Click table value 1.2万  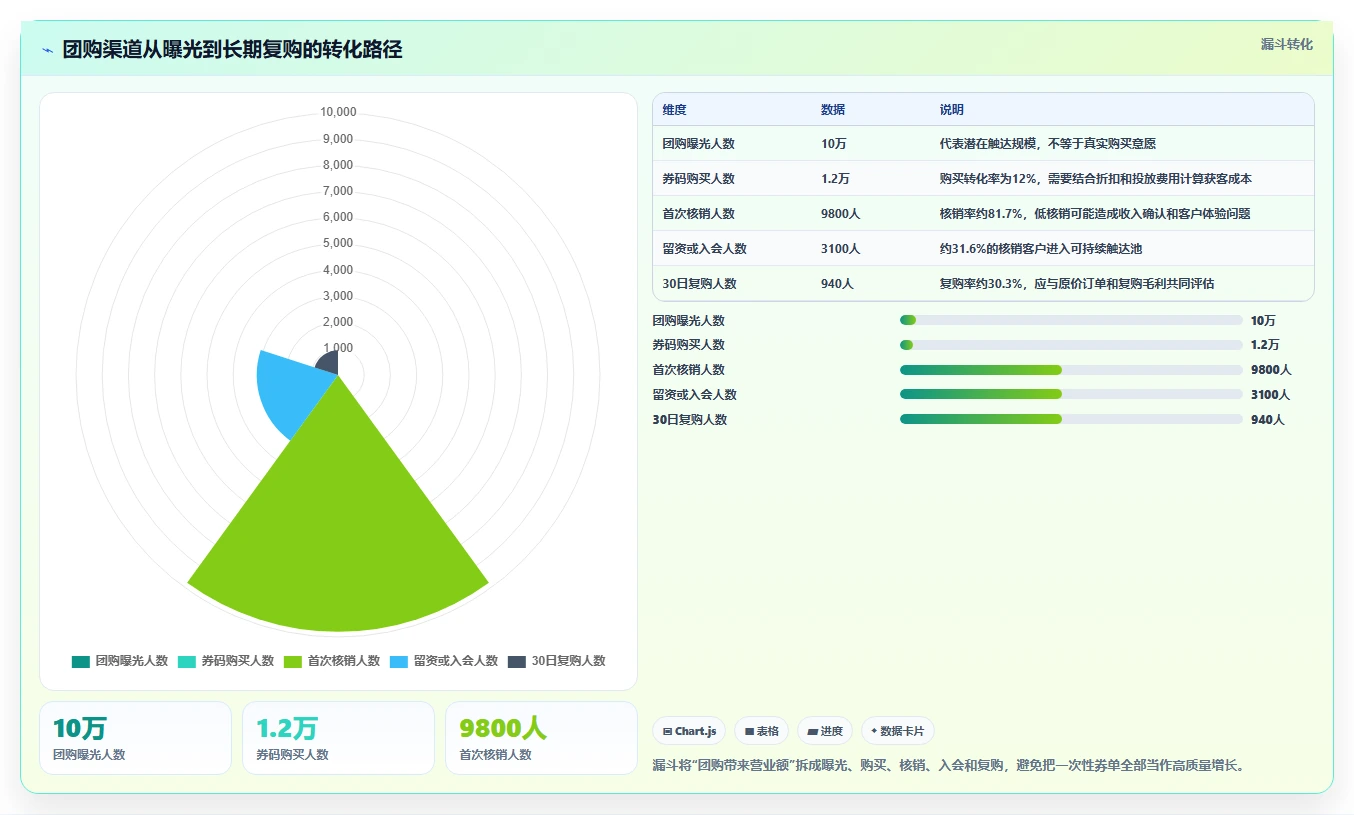(838, 179)
